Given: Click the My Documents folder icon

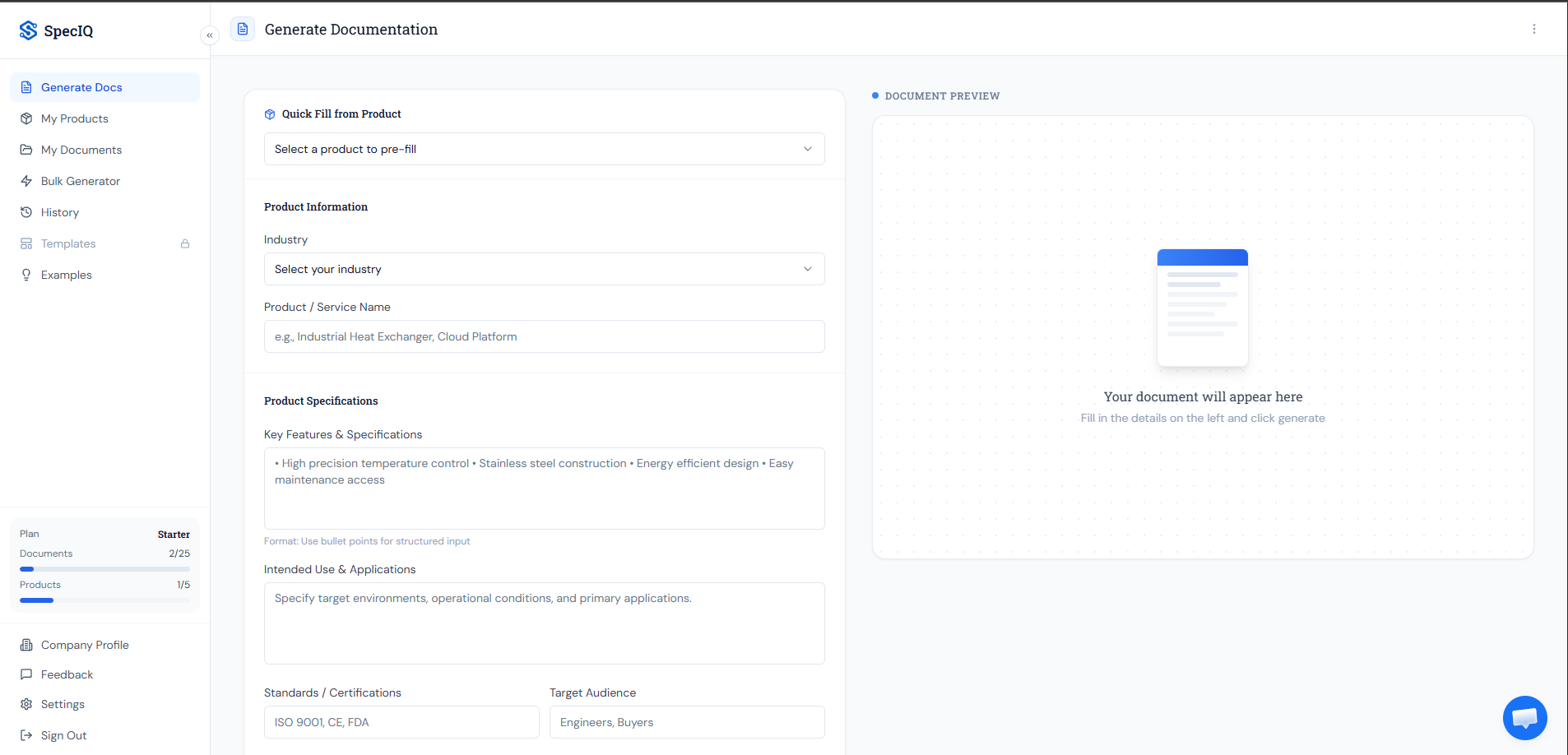Looking at the screenshot, I should point(26,150).
